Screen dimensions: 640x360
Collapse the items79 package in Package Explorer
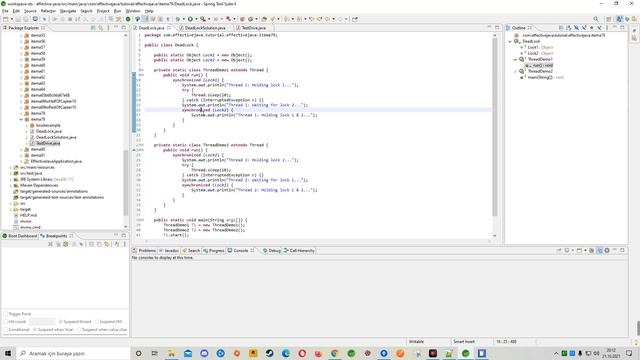(x=21, y=119)
